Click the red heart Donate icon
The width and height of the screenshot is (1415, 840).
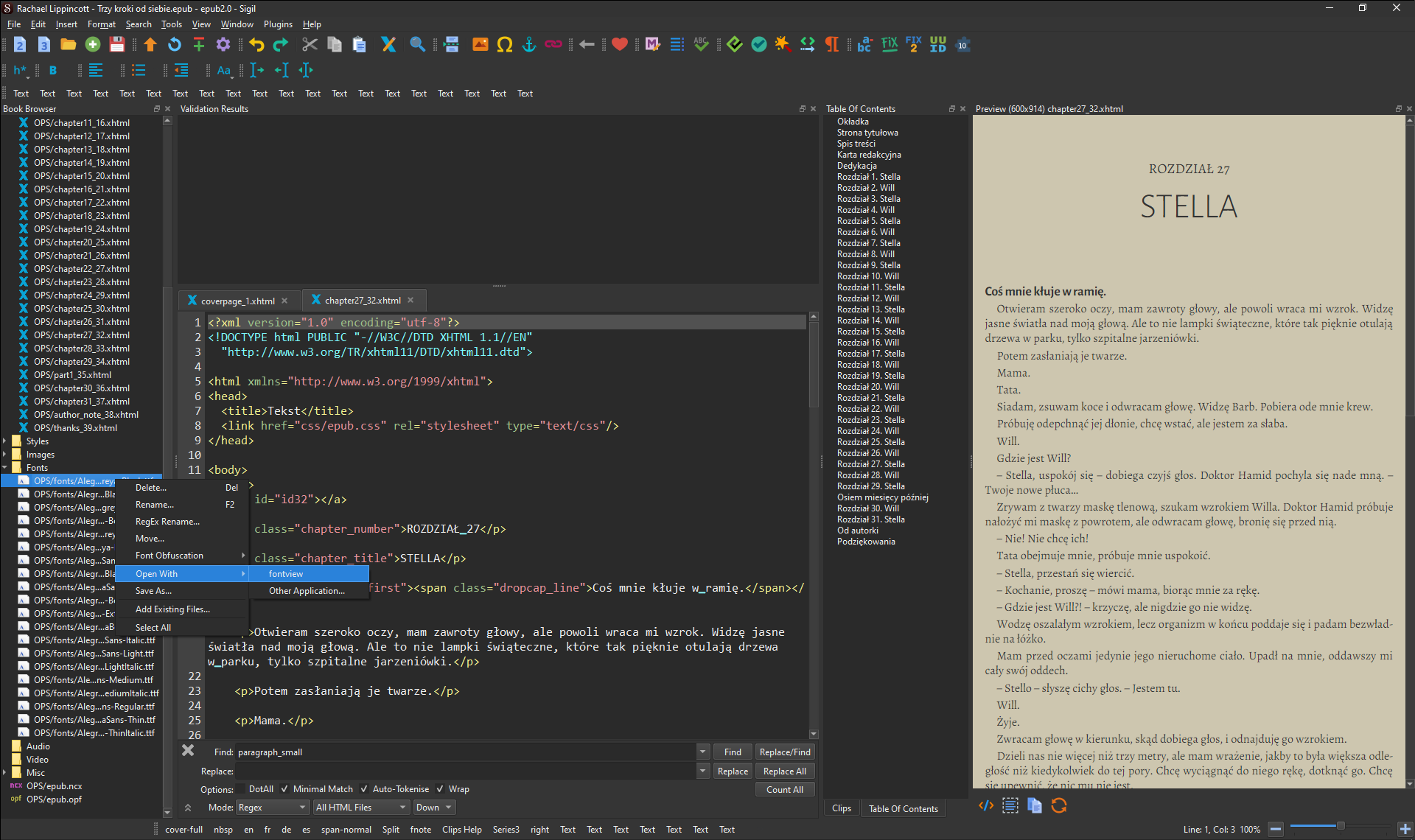coord(619,45)
